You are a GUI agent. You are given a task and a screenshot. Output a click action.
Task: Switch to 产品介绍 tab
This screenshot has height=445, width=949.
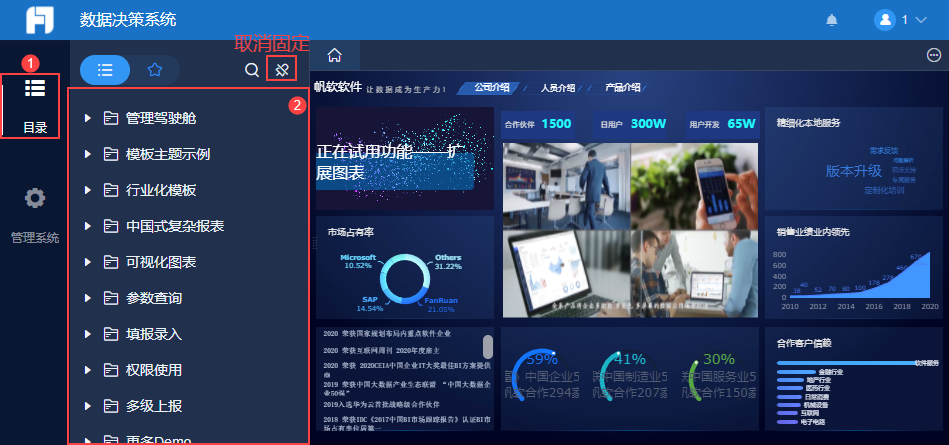(623, 88)
